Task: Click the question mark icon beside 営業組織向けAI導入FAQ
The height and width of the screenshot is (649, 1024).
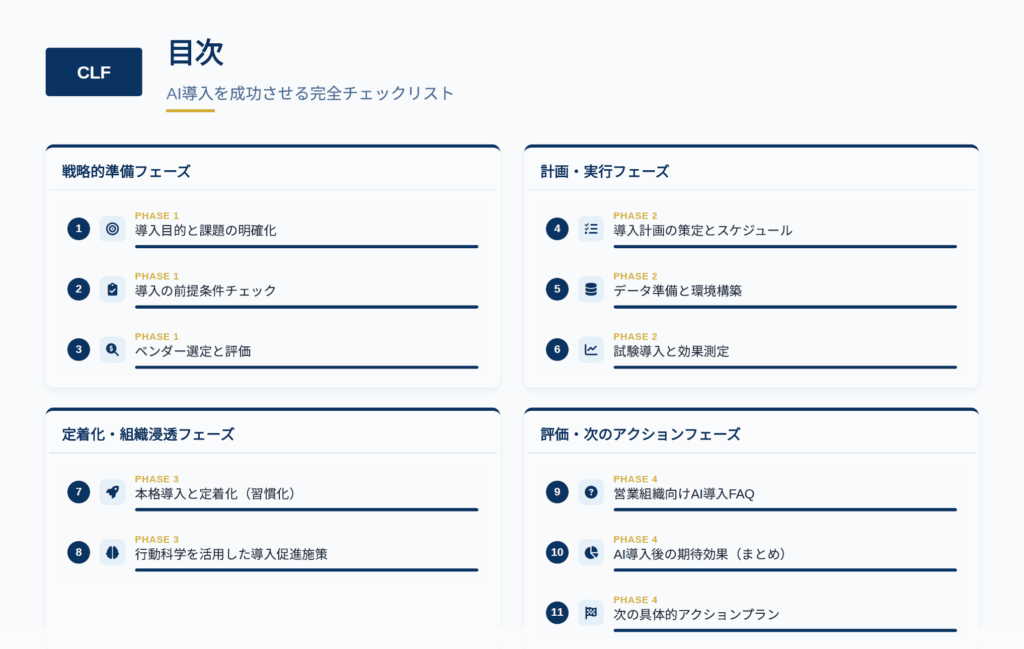Action: point(591,492)
